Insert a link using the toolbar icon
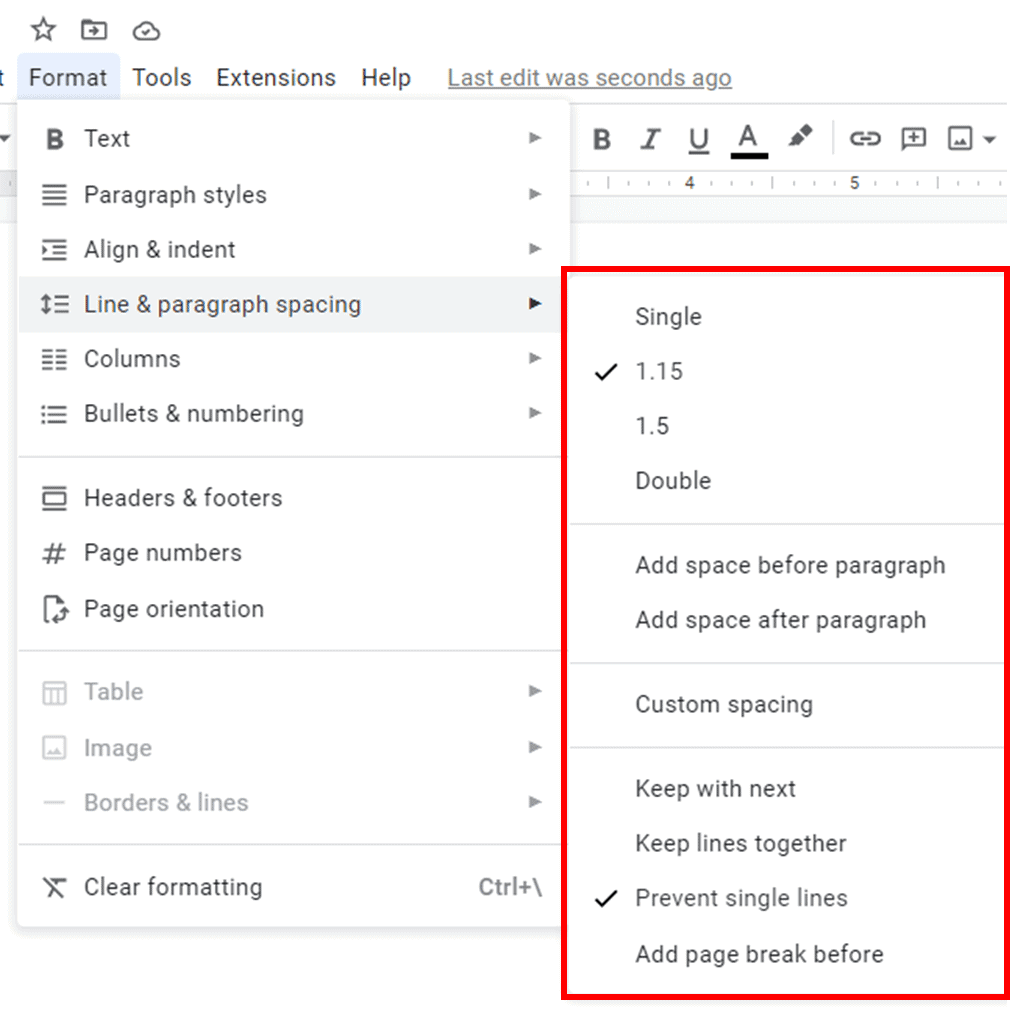 coord(866,139)
